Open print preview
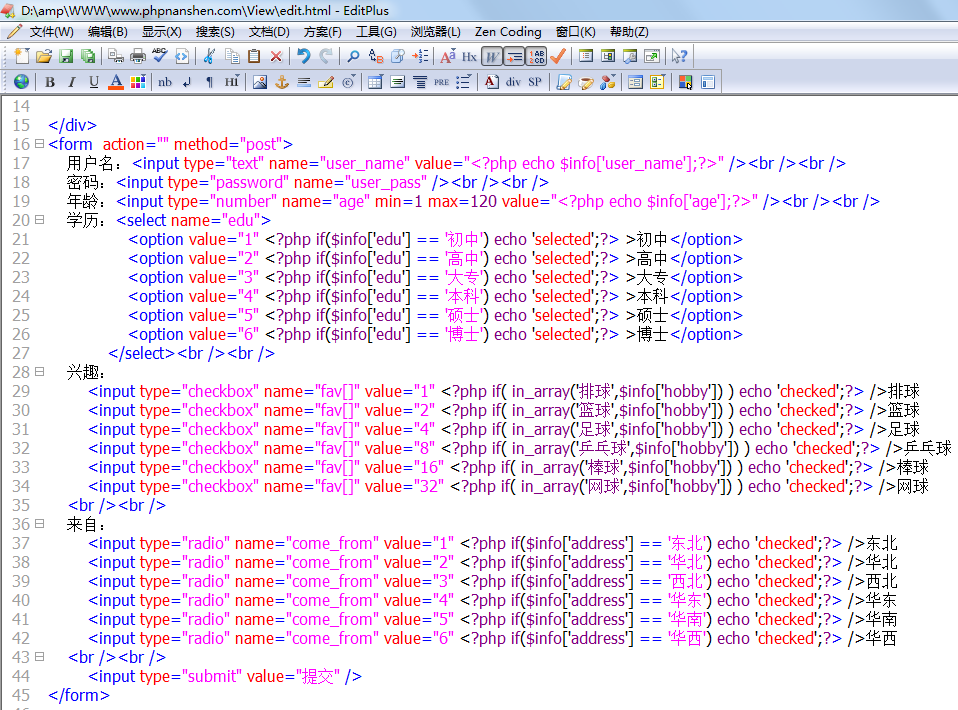Image resolution: width=958 pixels, height=710 pixels. 115,56
